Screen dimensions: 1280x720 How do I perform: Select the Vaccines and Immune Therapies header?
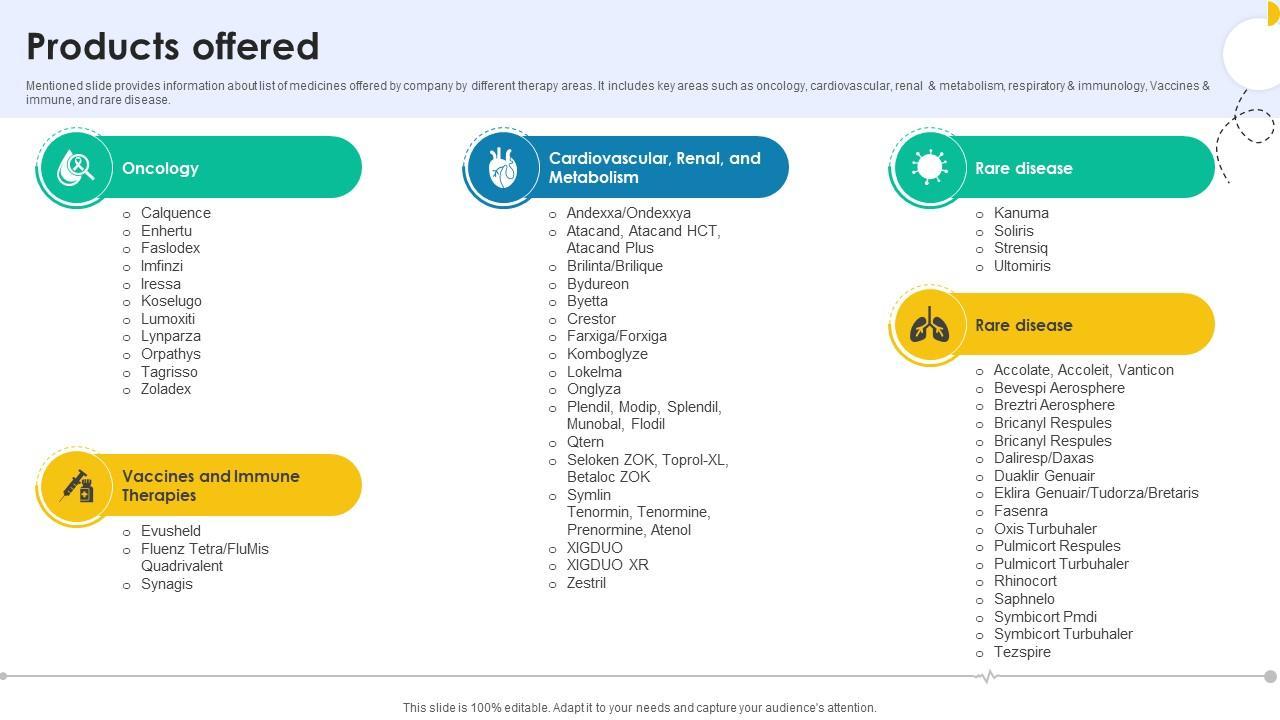pos(211,486)
